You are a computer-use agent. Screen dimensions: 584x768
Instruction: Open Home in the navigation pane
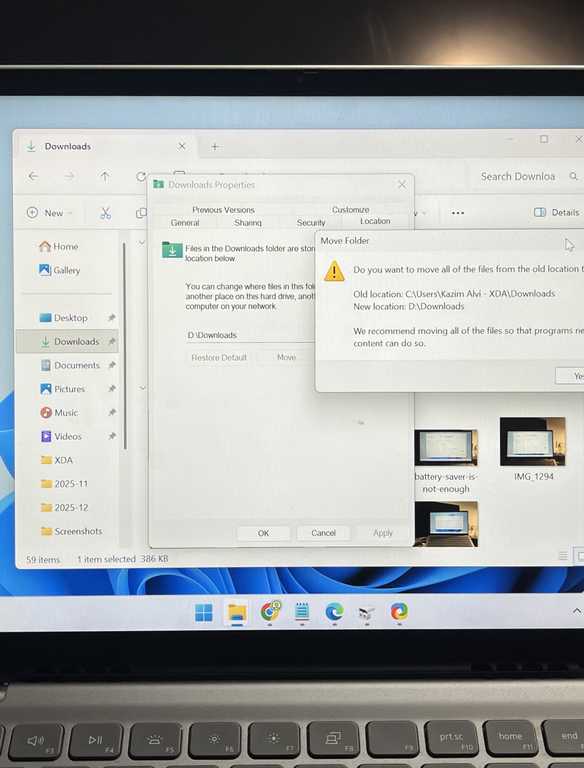[59, 246]
